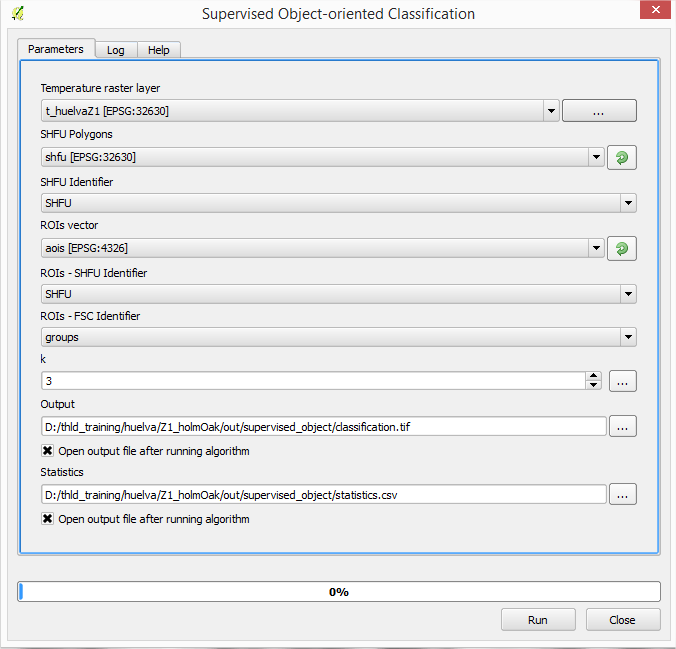Close the dialog with the red X
The width and height of the screenshot is (676, 649).
coord(655,10)
